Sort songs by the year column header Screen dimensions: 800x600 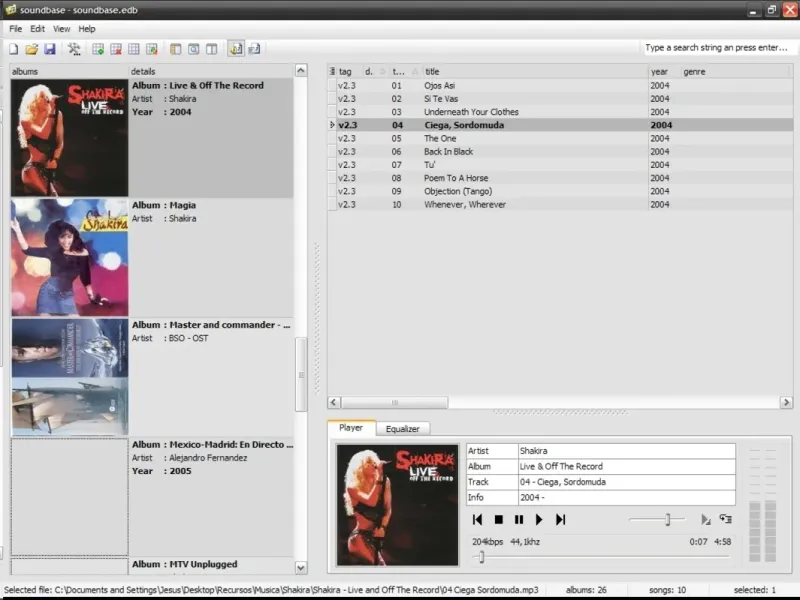pos(660,71)
